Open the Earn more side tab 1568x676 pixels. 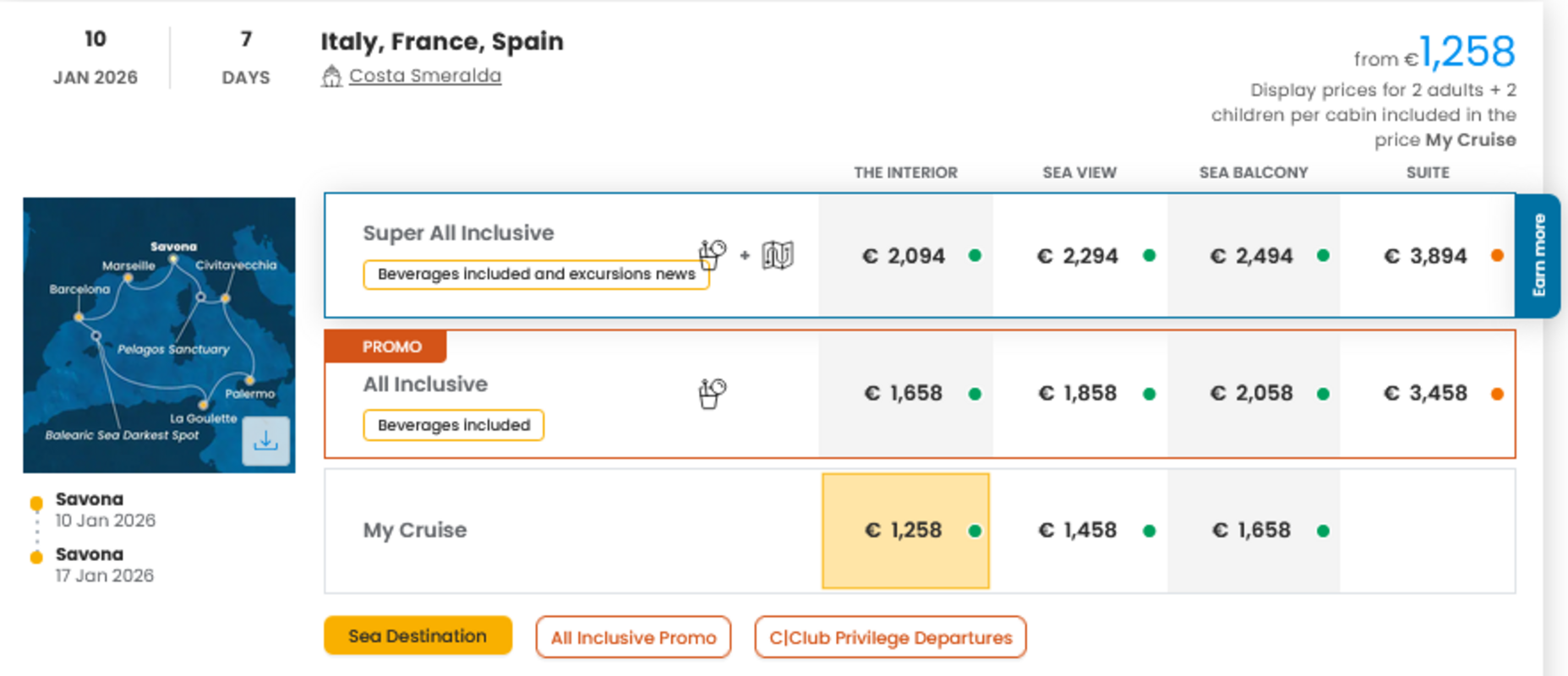[x=1538, y=255]
